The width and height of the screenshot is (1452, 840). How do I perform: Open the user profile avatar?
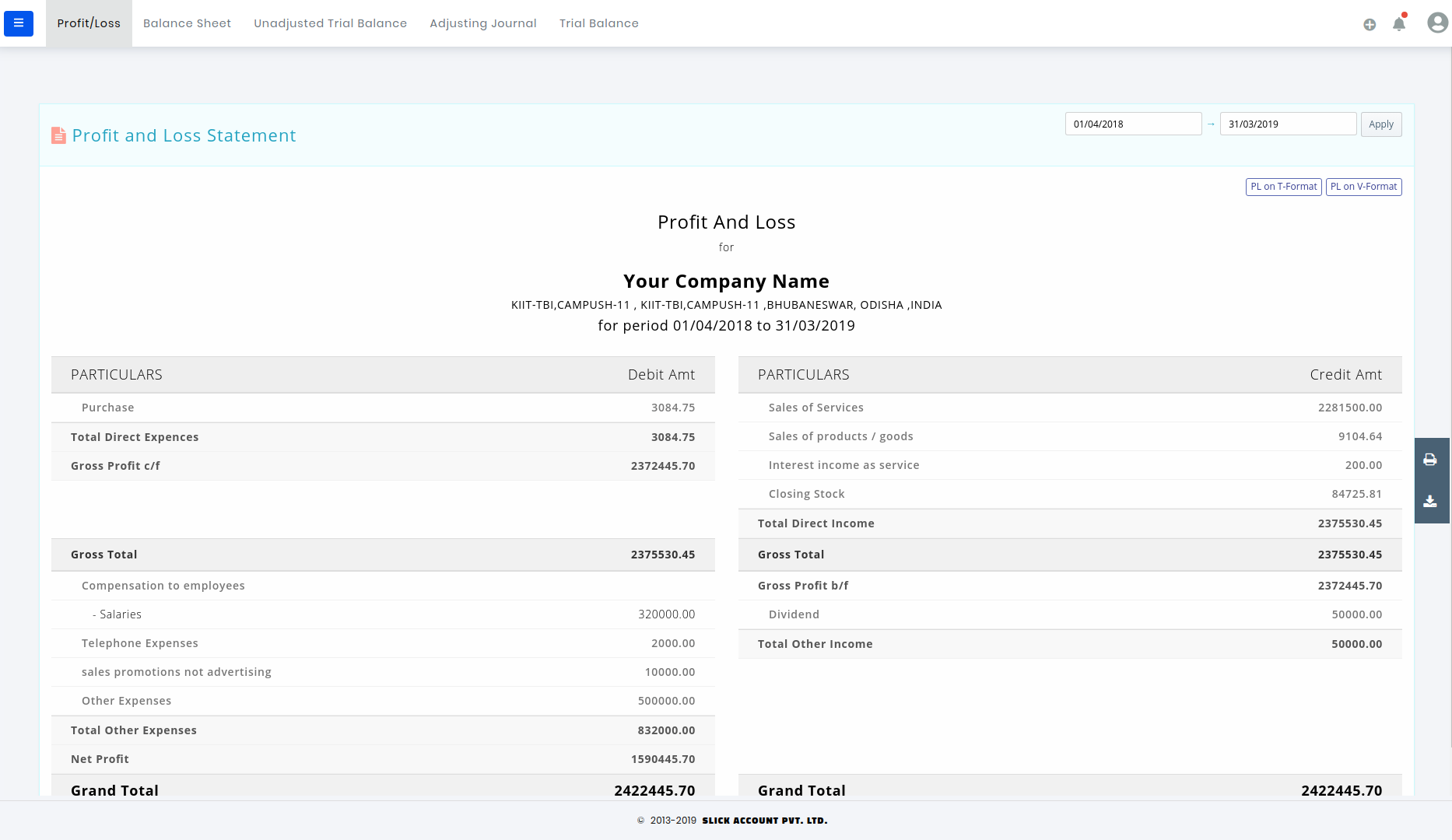[x=1437, y=23]
